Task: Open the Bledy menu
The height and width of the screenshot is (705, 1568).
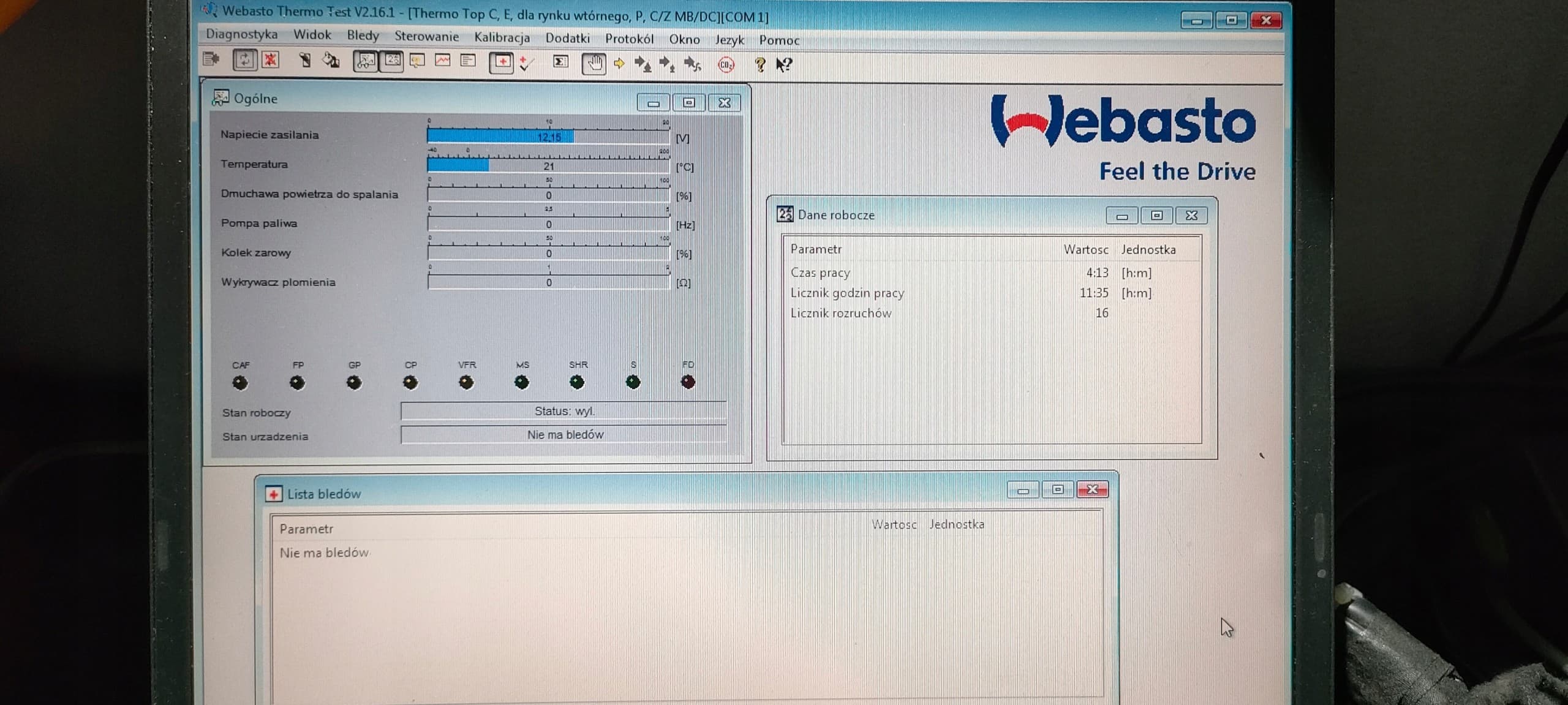Action: coord(363,35)
